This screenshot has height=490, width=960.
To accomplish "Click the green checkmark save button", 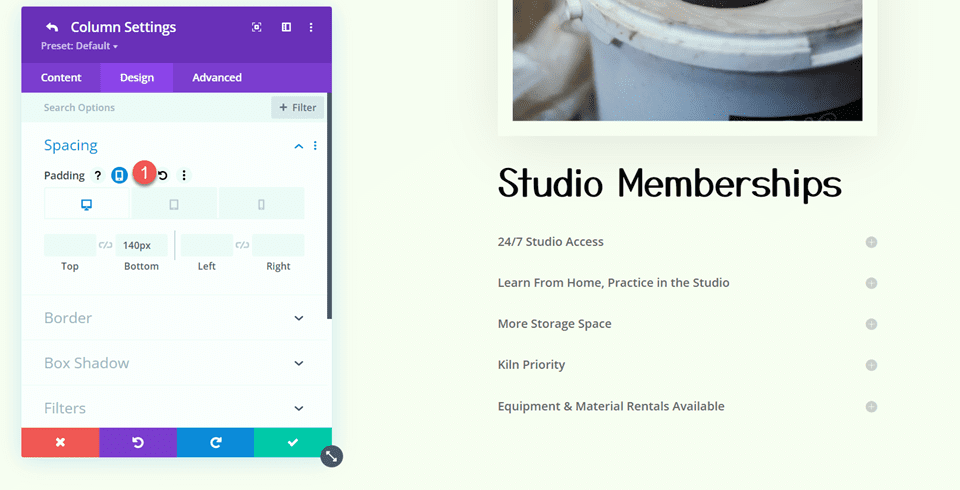I will pos(292,442).
